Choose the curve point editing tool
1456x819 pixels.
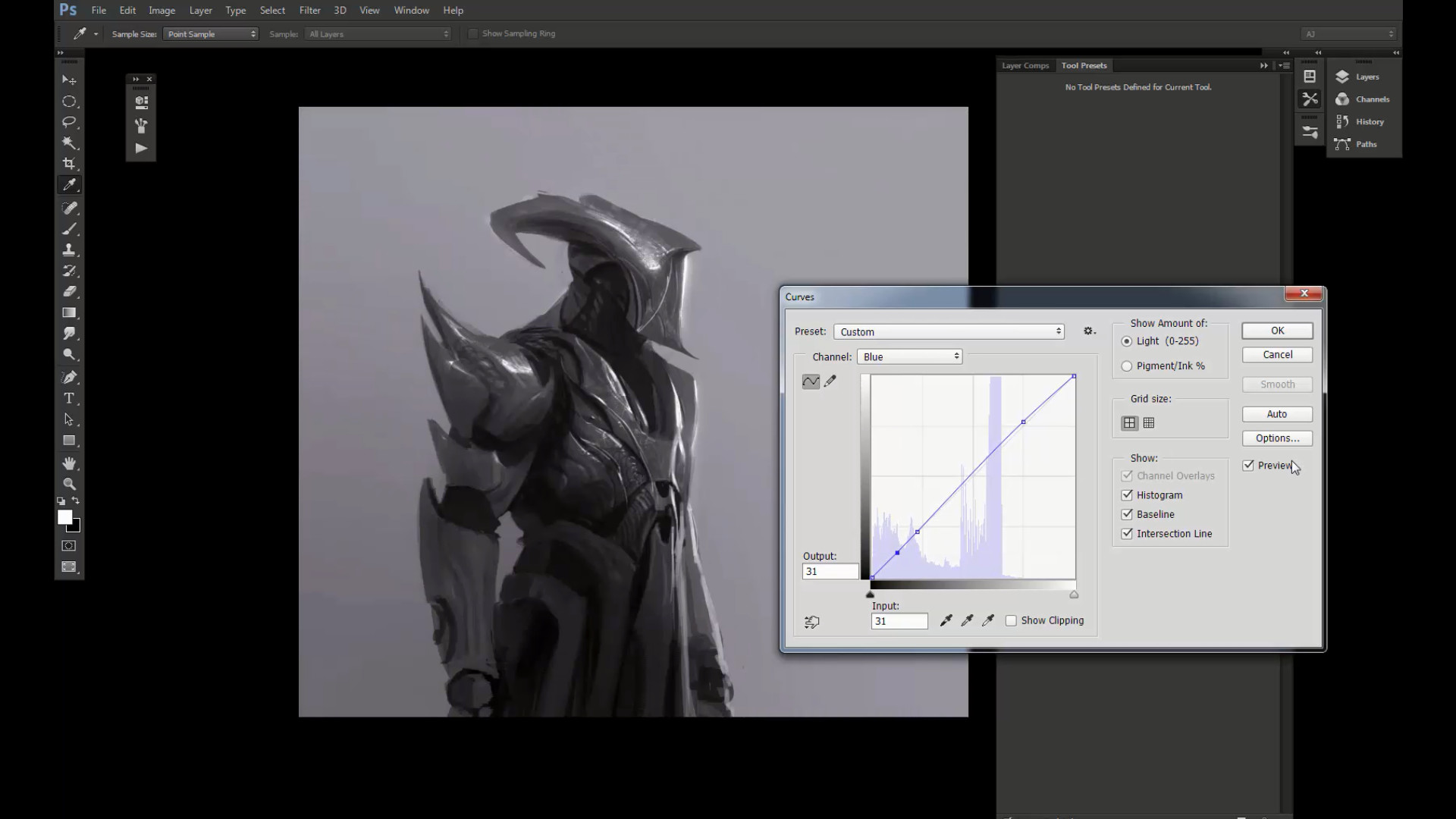pos(811,381)
